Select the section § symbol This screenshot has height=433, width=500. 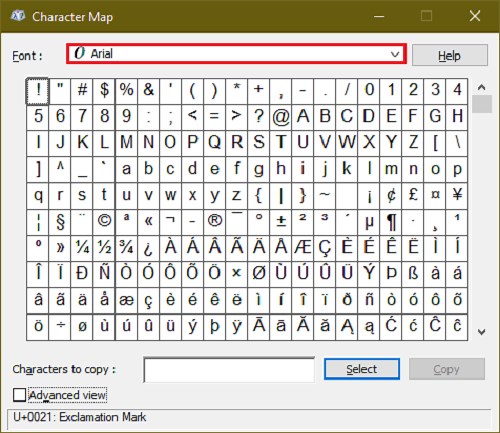(x=60, y=222)
